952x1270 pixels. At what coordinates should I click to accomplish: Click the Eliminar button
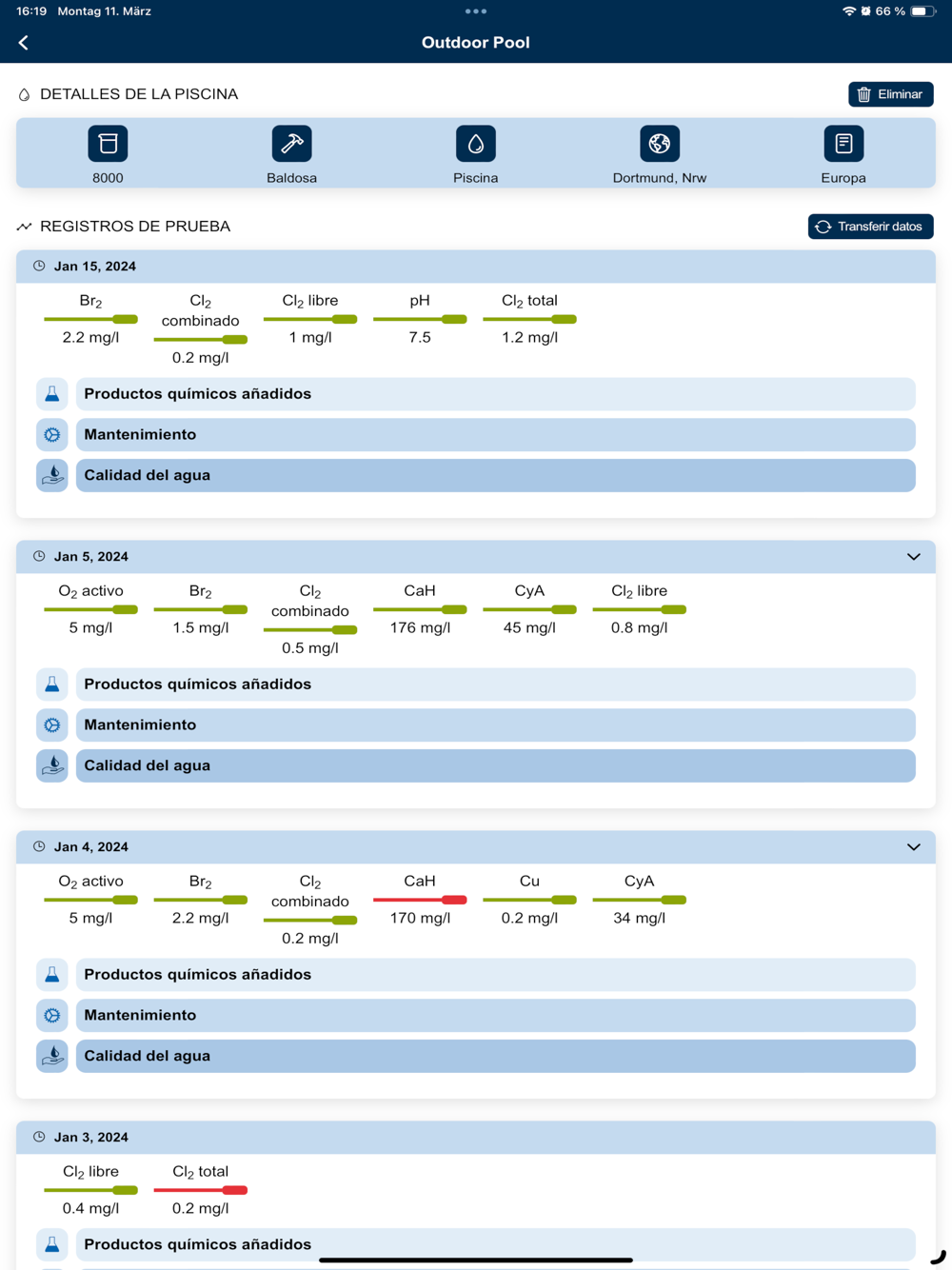pos(891,94)
